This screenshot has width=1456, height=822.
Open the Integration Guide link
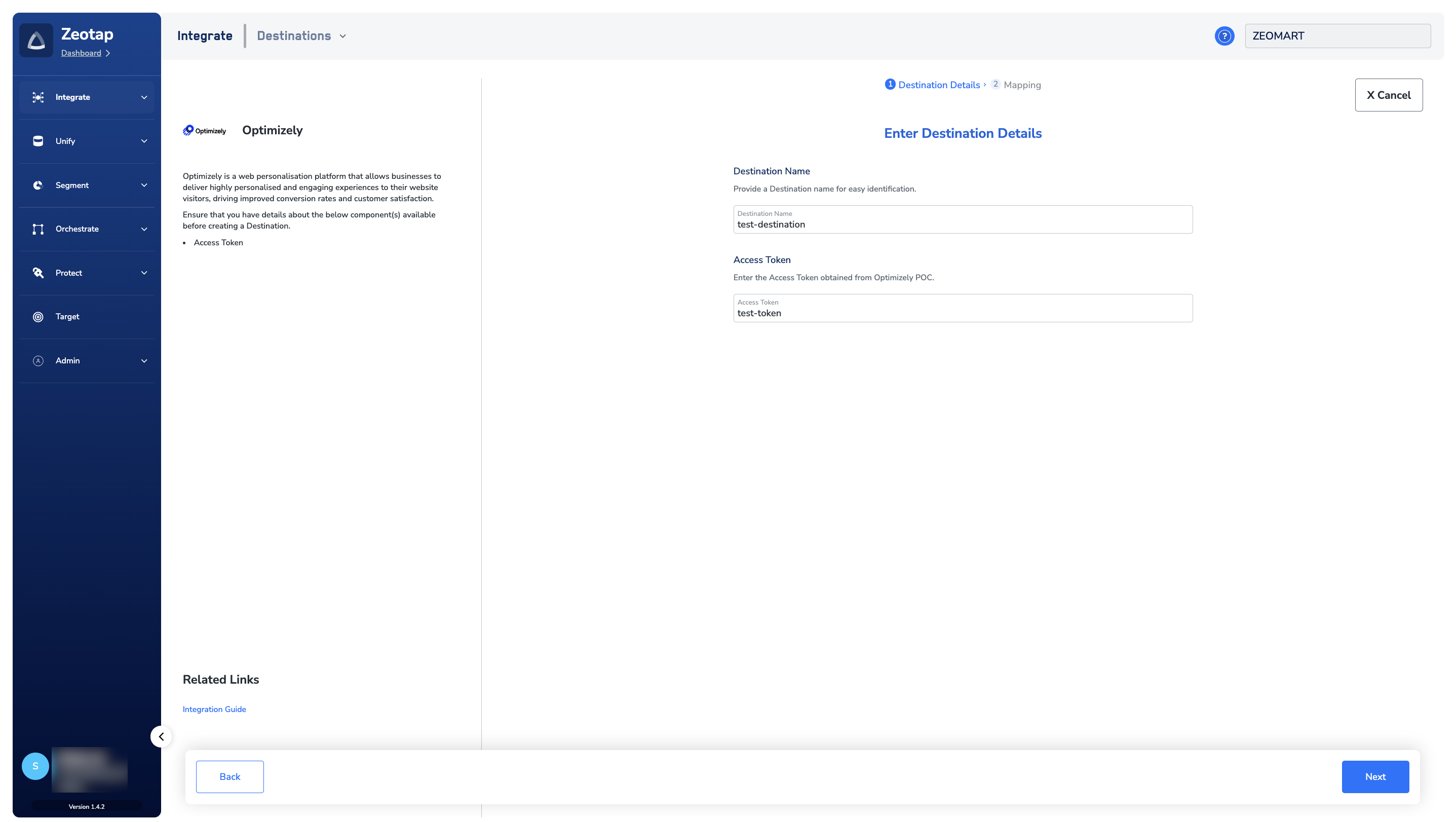214,709
